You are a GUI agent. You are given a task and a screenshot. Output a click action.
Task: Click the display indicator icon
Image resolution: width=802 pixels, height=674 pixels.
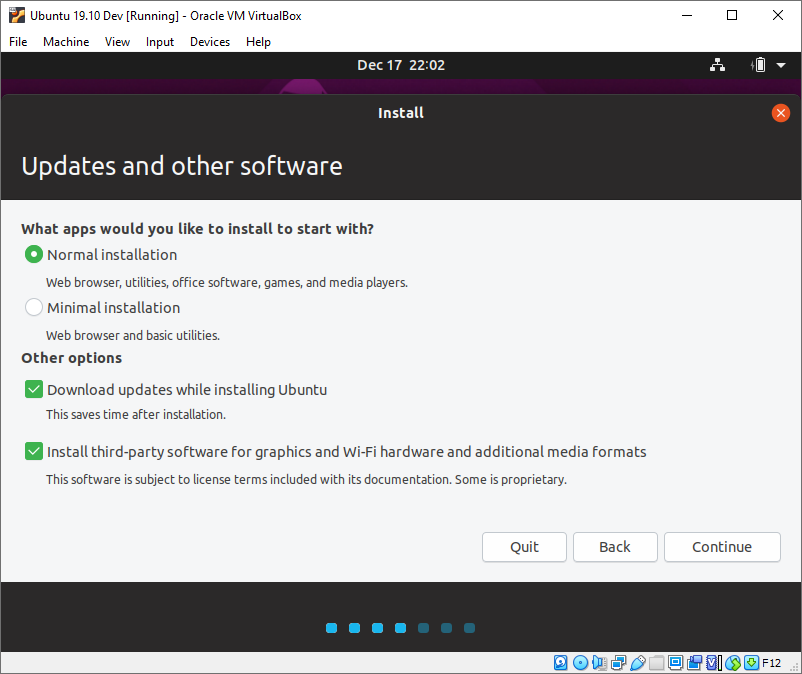pos(676,663)
